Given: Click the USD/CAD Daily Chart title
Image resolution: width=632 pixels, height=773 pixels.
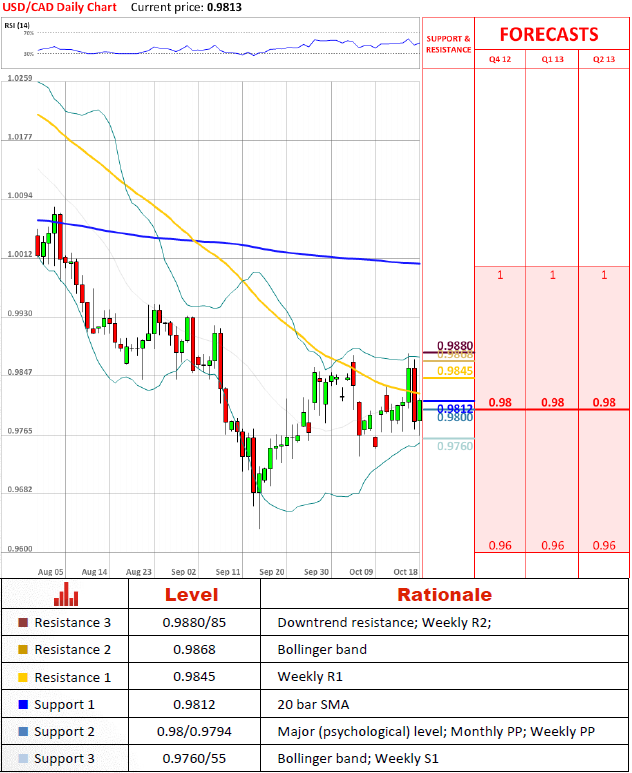Looking at the screenshot, I should point(59,7).
